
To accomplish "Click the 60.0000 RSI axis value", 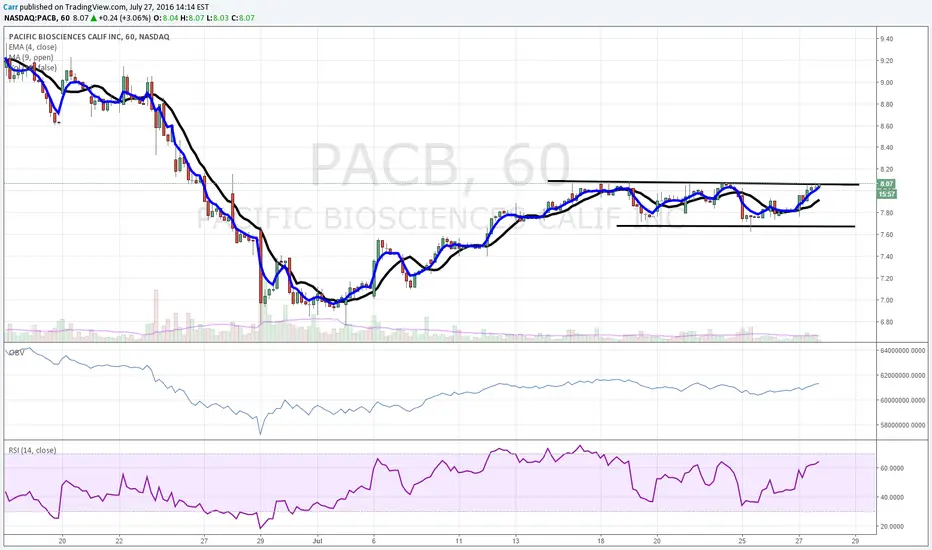I will 892,468.
